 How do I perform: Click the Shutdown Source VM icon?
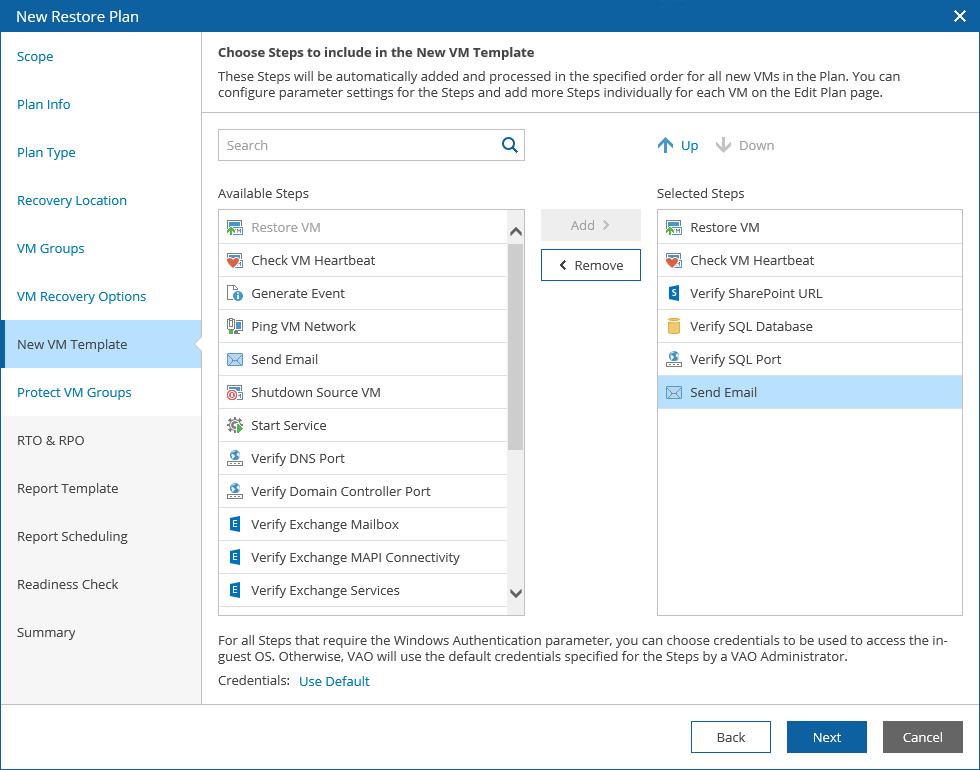point(235,393)
